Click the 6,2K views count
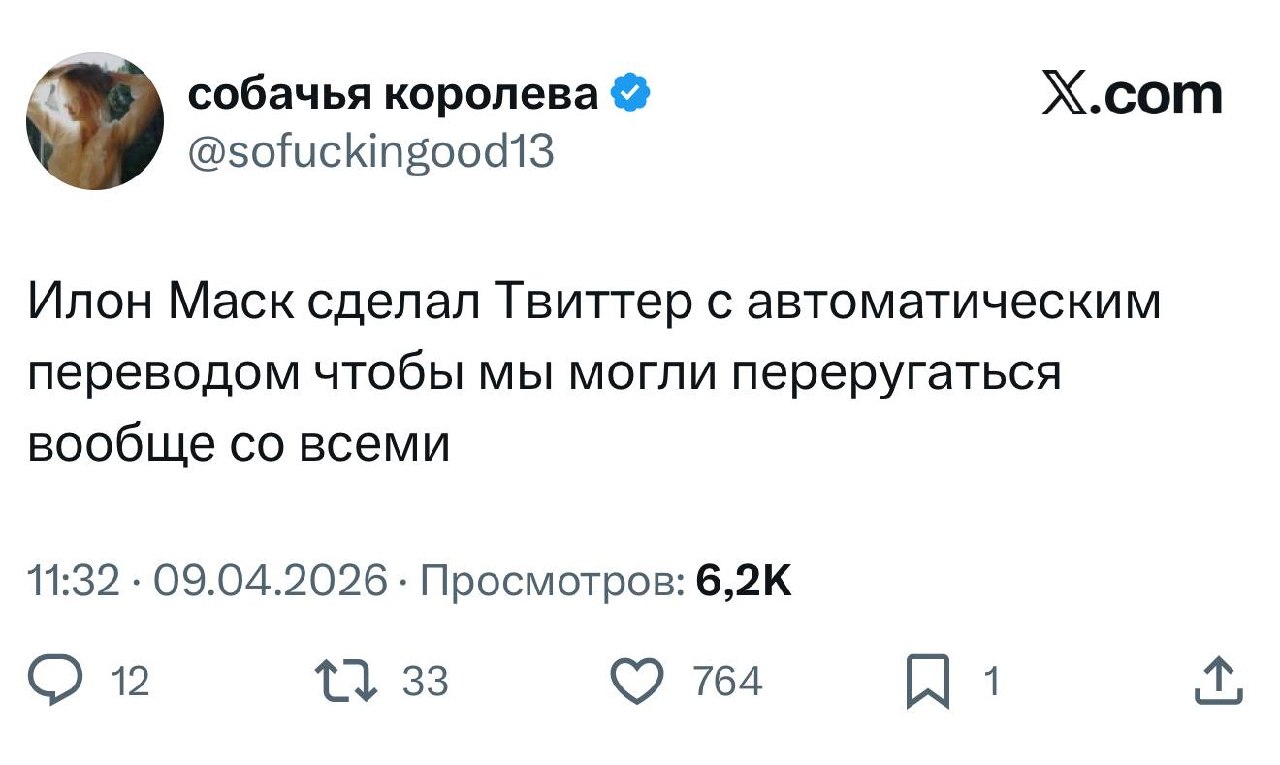Image resolution: width=1280 pixels, height=765 pixels. [x=742, y=579]
